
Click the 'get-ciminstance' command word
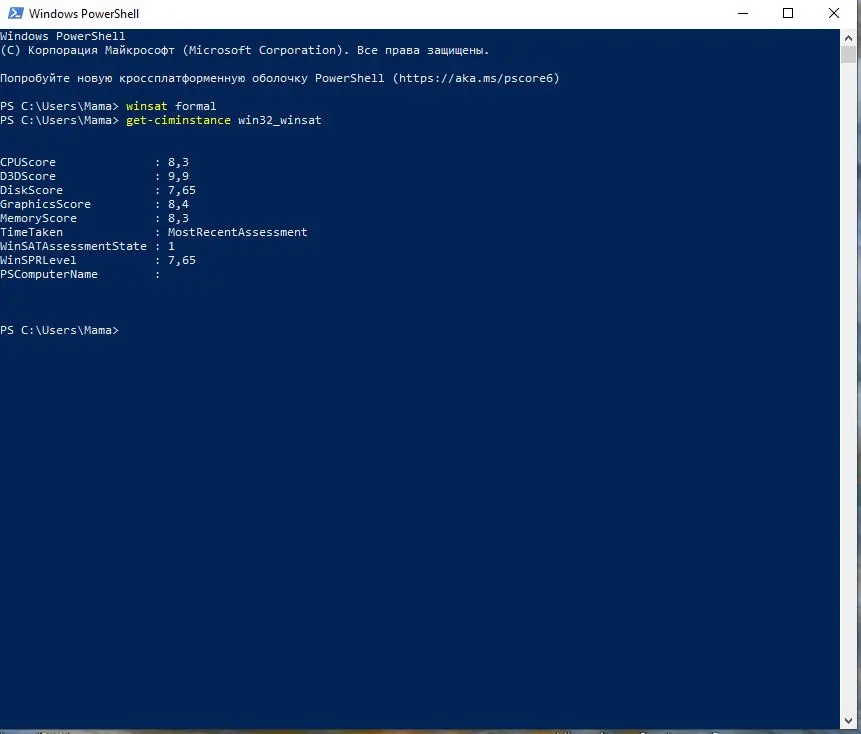click(178, 120)
